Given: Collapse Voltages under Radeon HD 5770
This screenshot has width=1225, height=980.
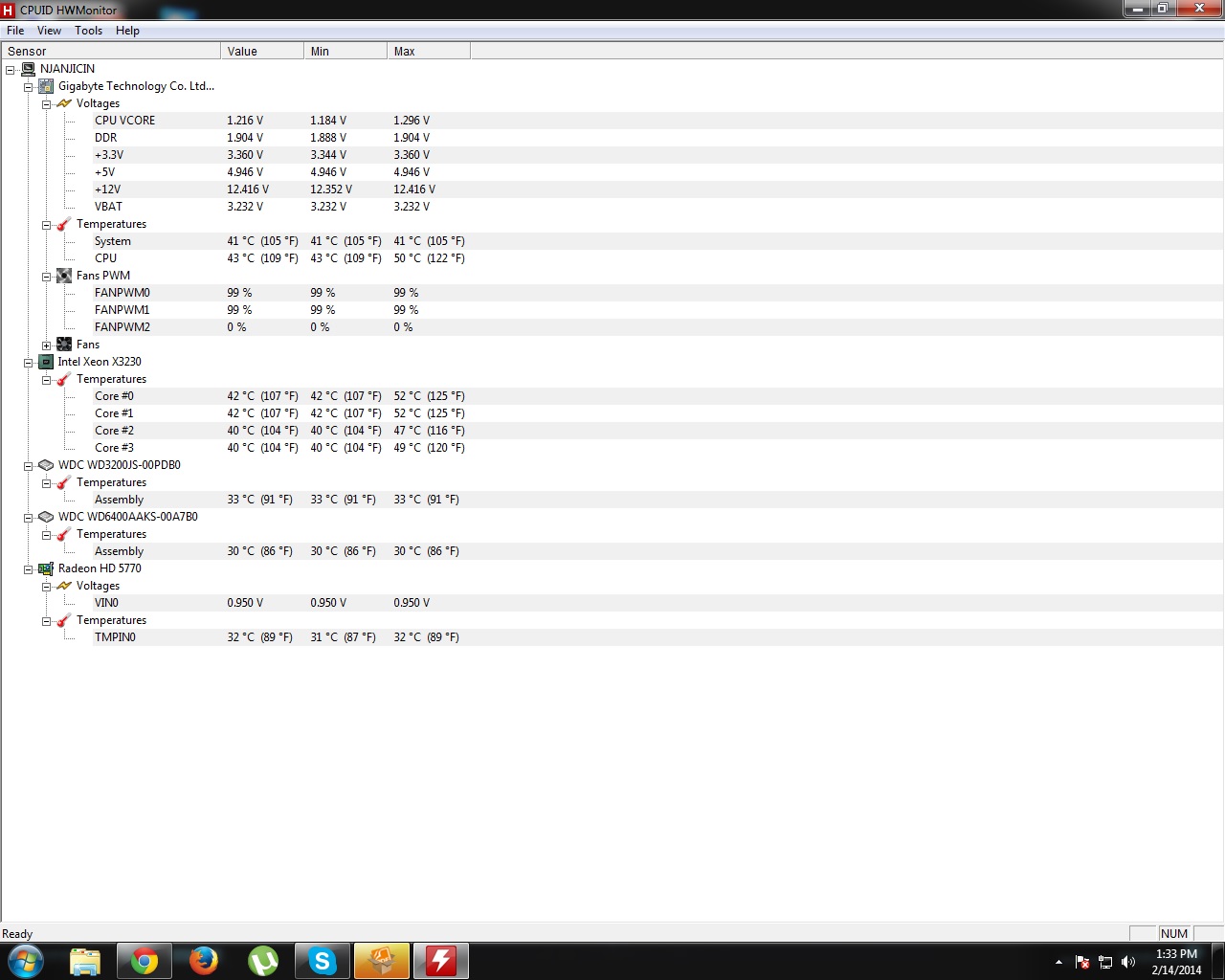Looking at the screenshot, I should (46, 587).
